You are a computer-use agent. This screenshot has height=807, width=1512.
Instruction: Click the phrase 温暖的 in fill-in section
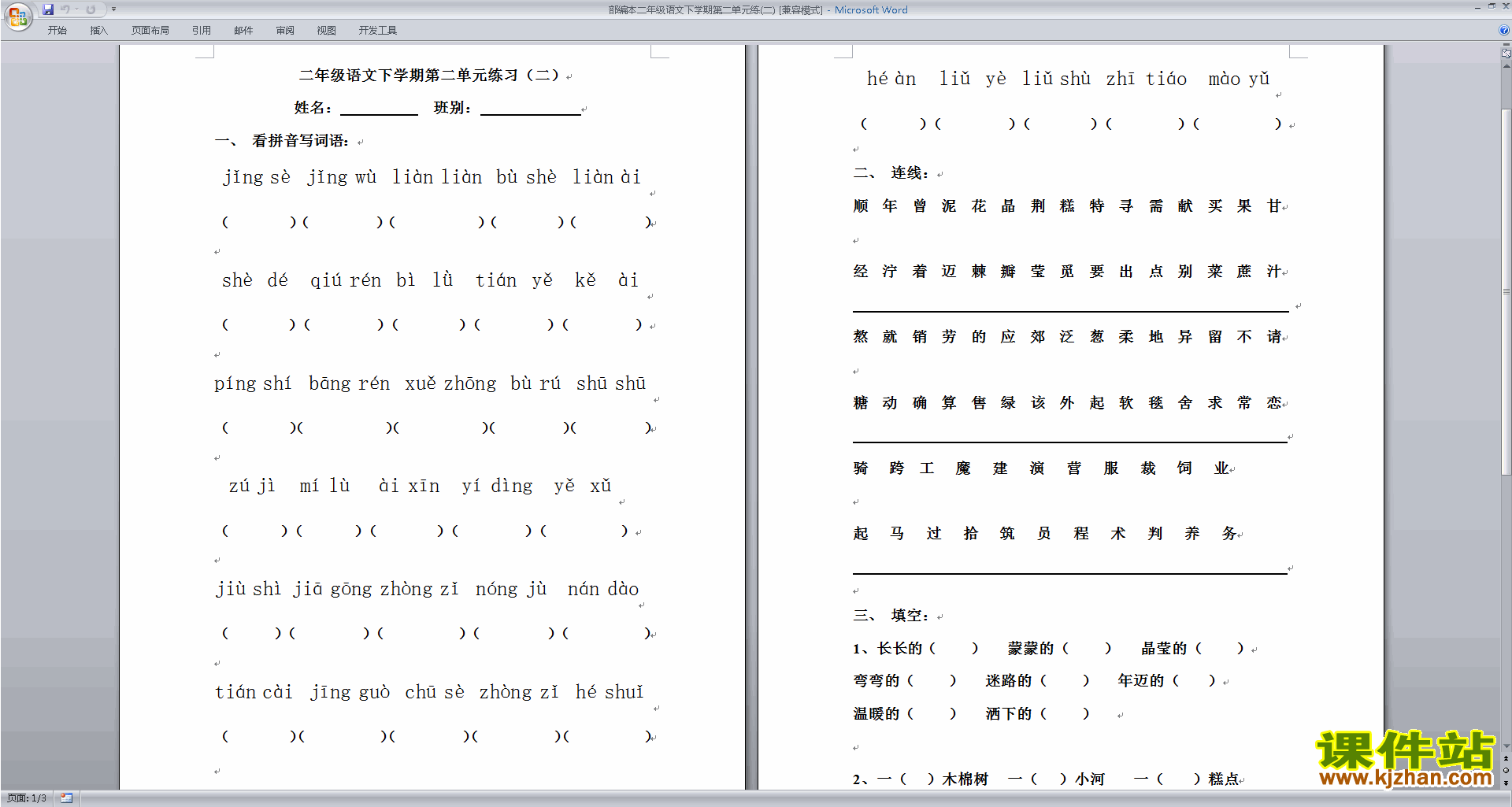tap(876, 714)
